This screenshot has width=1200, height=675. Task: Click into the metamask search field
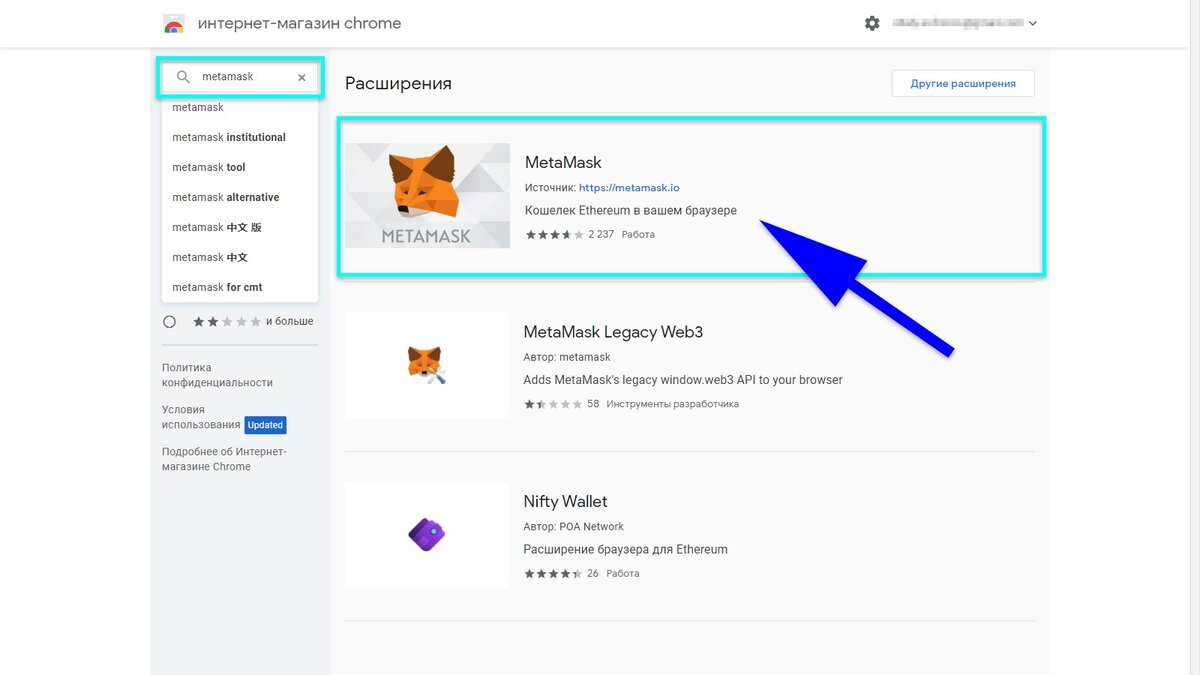(240, 77)
